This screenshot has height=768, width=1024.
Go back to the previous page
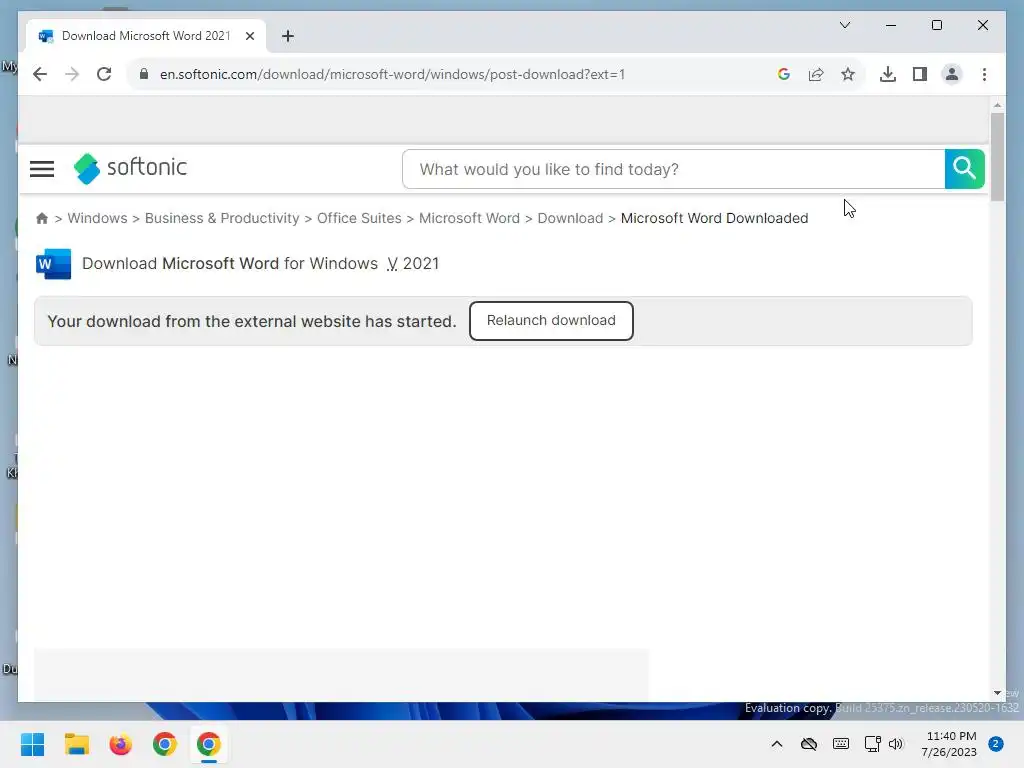pos(40,74)
